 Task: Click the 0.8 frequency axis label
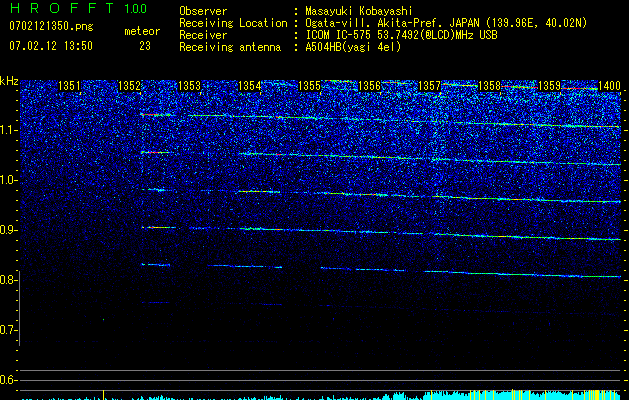pyautogui.click(x=8, y=280)
